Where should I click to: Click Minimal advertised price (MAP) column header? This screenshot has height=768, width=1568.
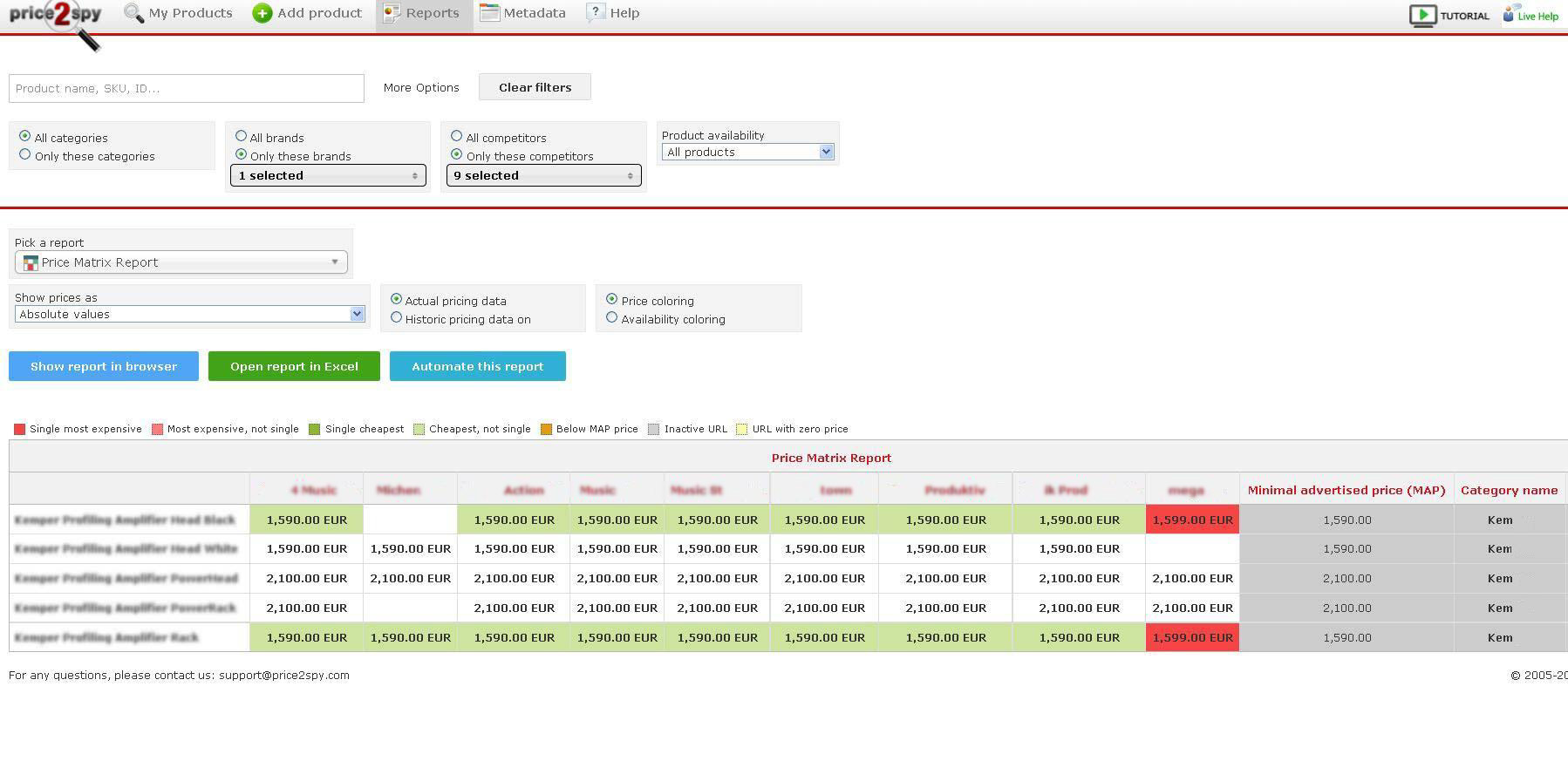pos(1346,490)
